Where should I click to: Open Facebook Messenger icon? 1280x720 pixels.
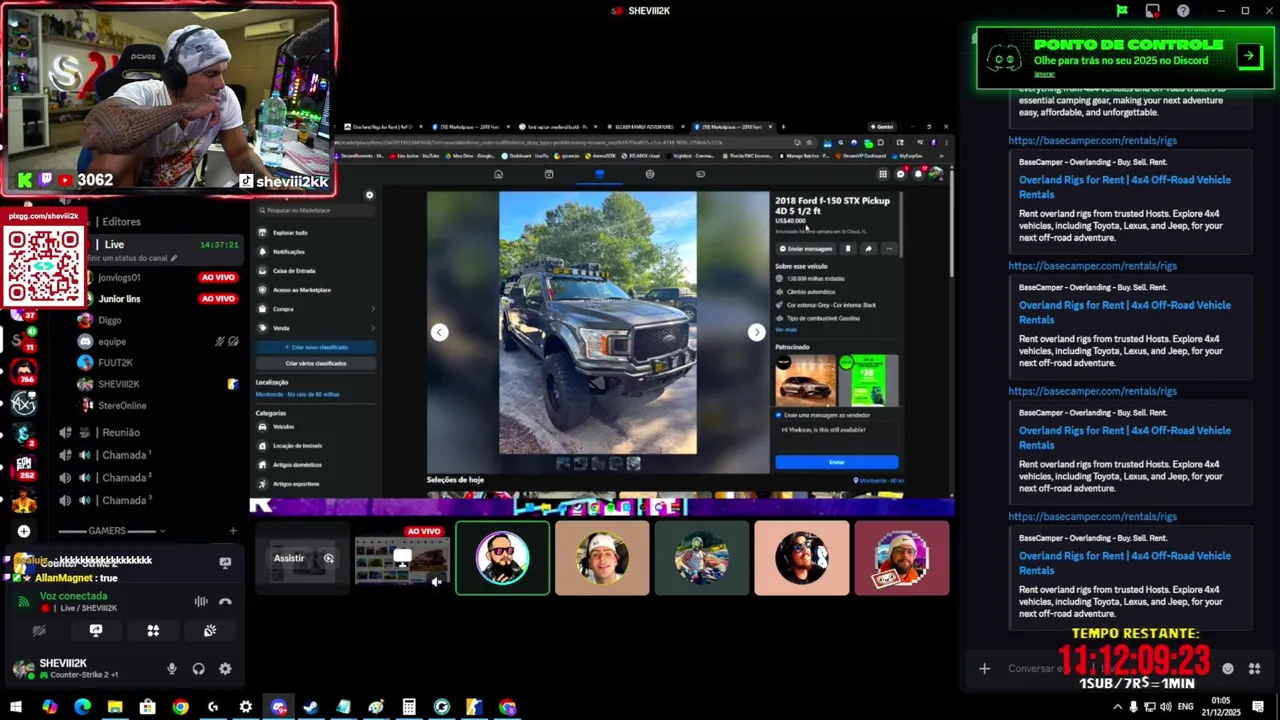[900, 174]
